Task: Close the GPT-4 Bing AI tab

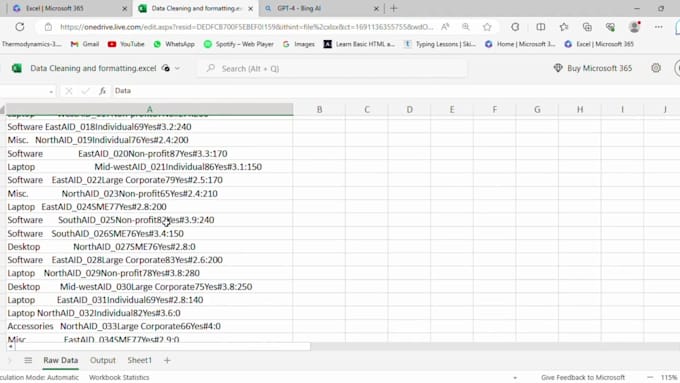Action: (x=376, y=8)
